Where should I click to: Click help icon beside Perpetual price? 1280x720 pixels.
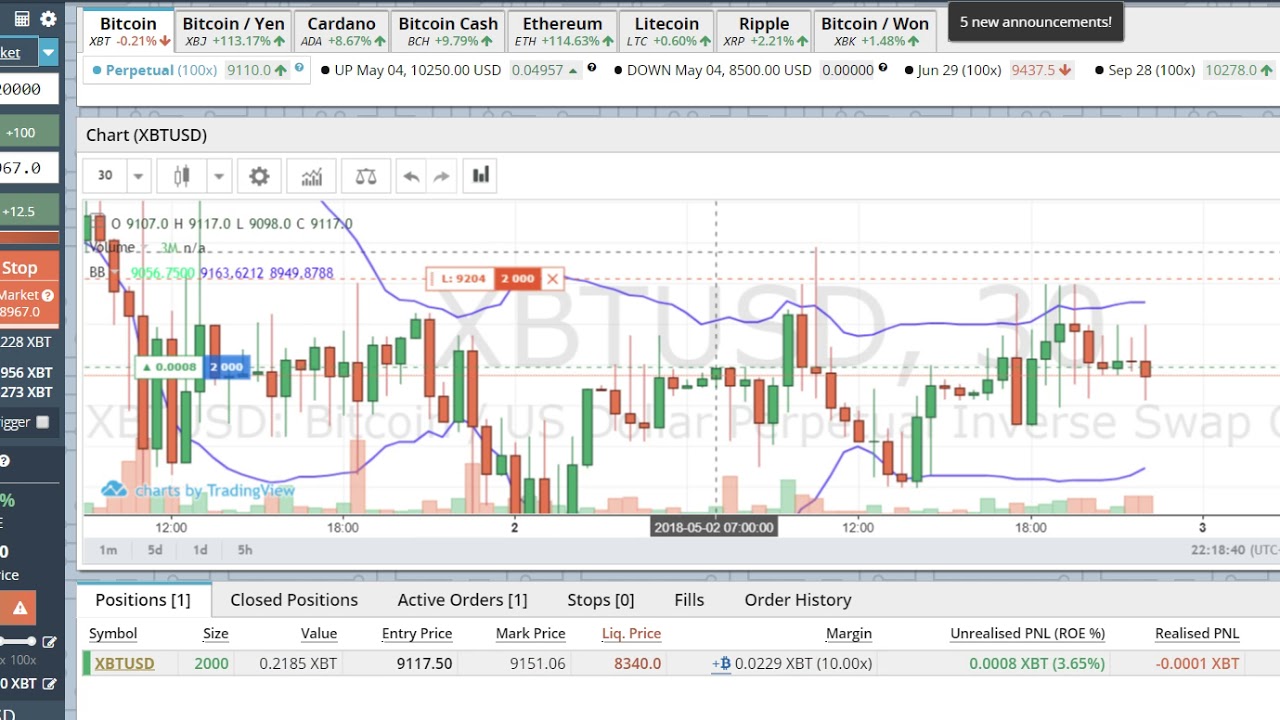[x=299, y=68]
